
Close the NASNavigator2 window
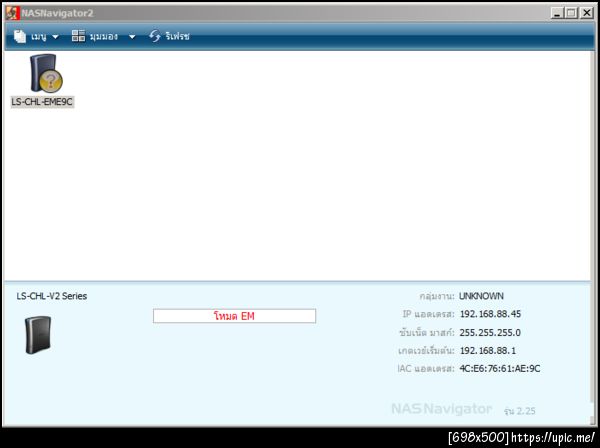[x=586, y=13]
